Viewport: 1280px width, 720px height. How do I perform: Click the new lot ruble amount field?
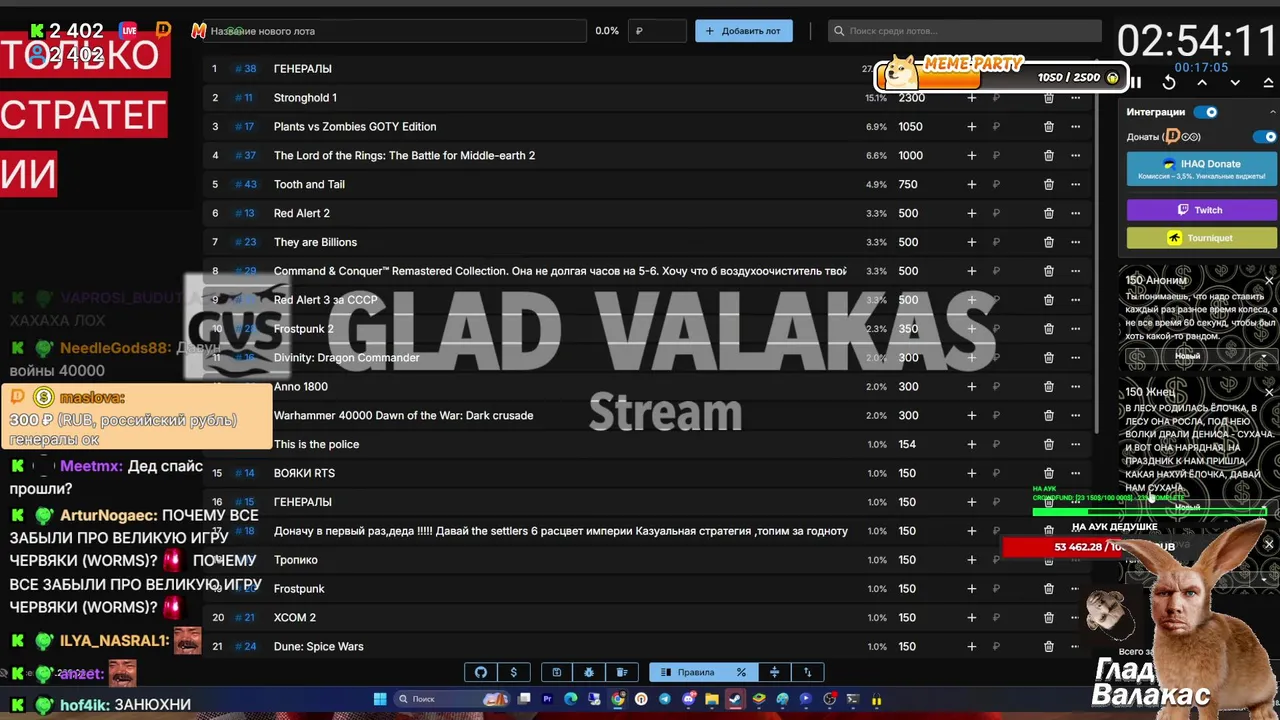(658, 31)
